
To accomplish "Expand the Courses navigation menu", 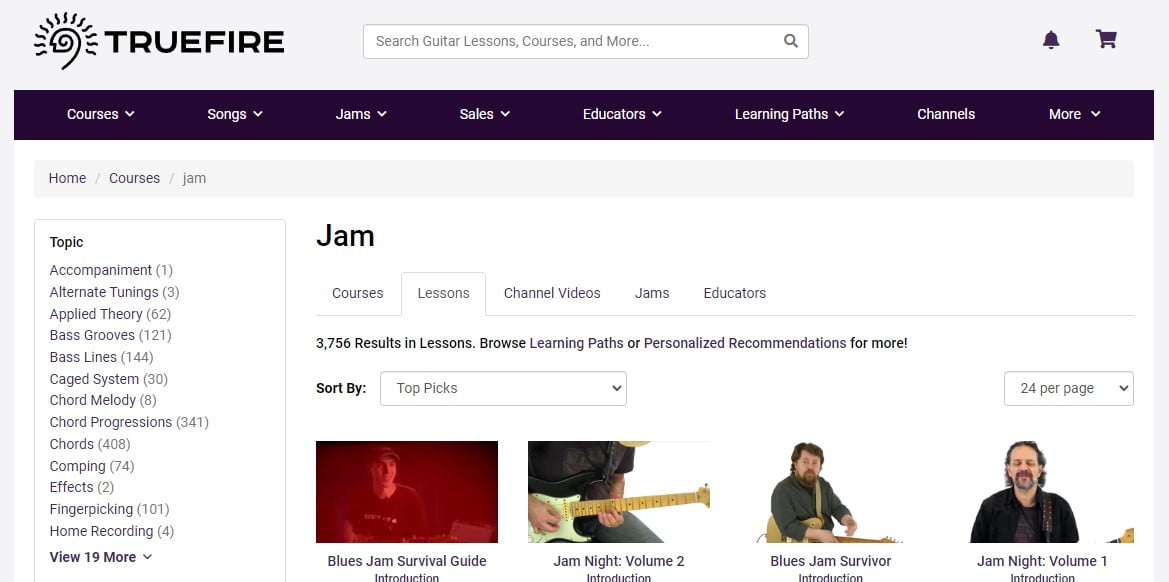I will click(101, 114).
